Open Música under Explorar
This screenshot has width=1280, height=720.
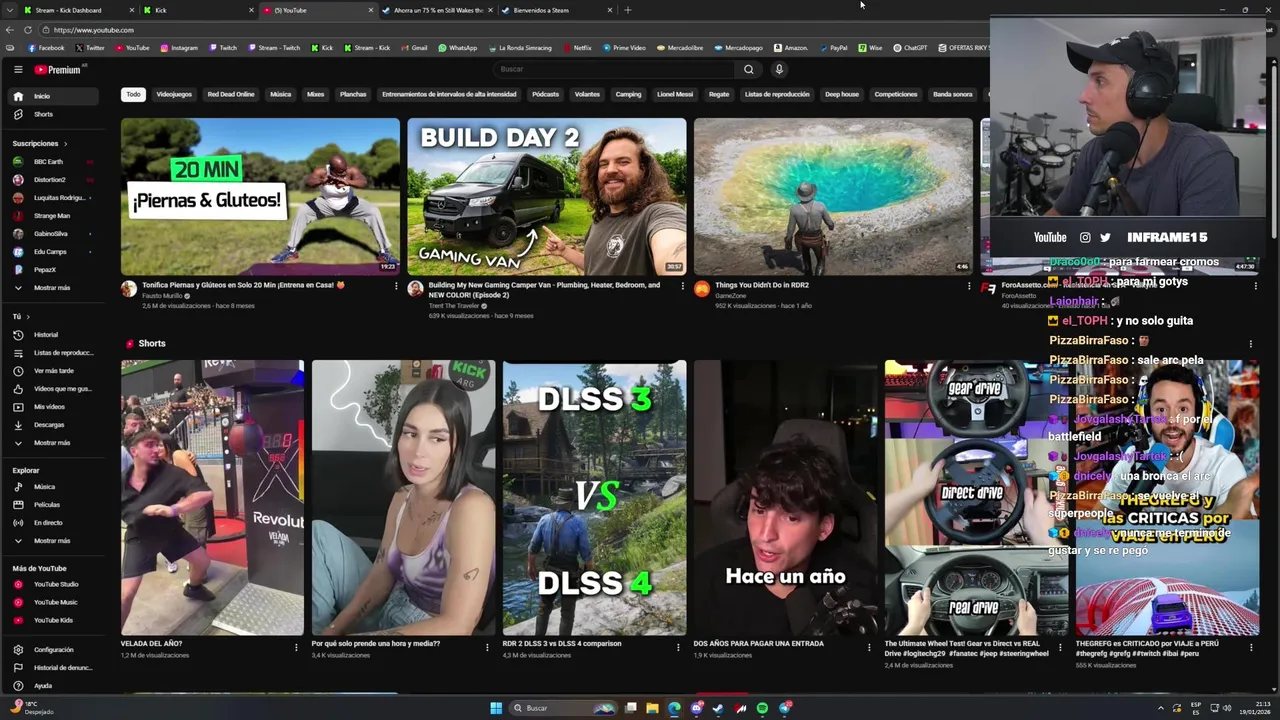click(55, 486)
